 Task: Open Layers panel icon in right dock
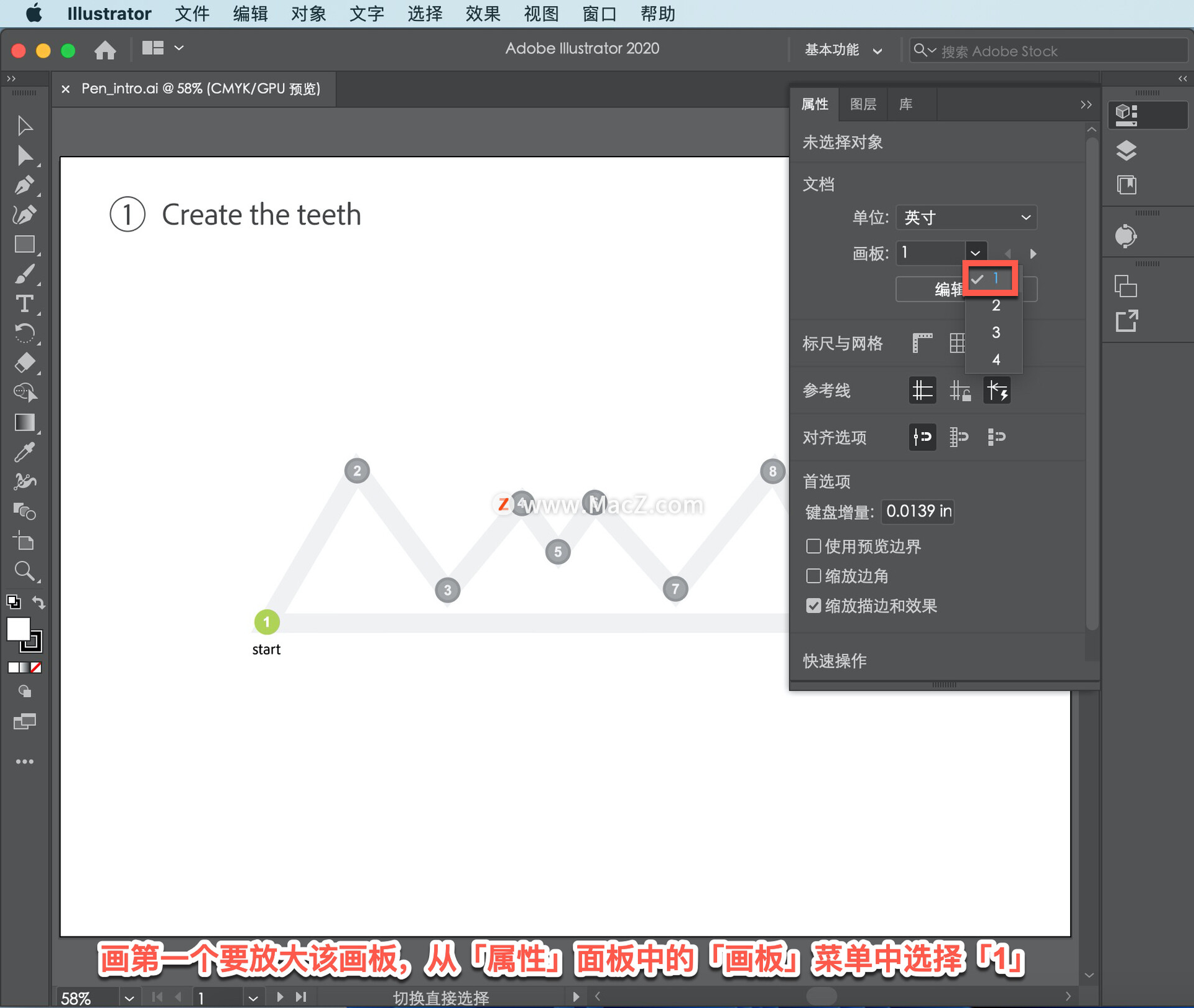pos(1126,150)
